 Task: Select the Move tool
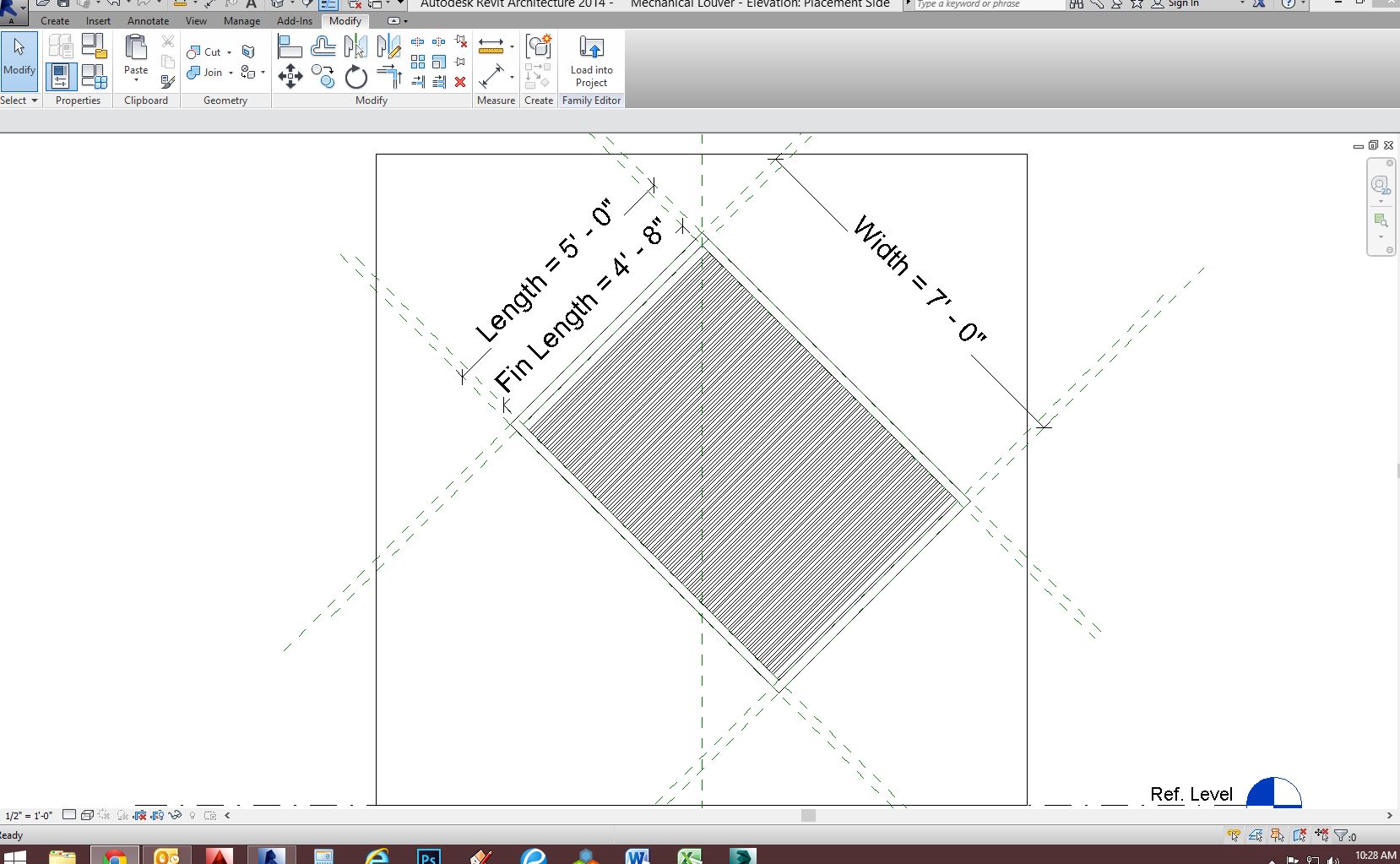(x=290, y=77)
